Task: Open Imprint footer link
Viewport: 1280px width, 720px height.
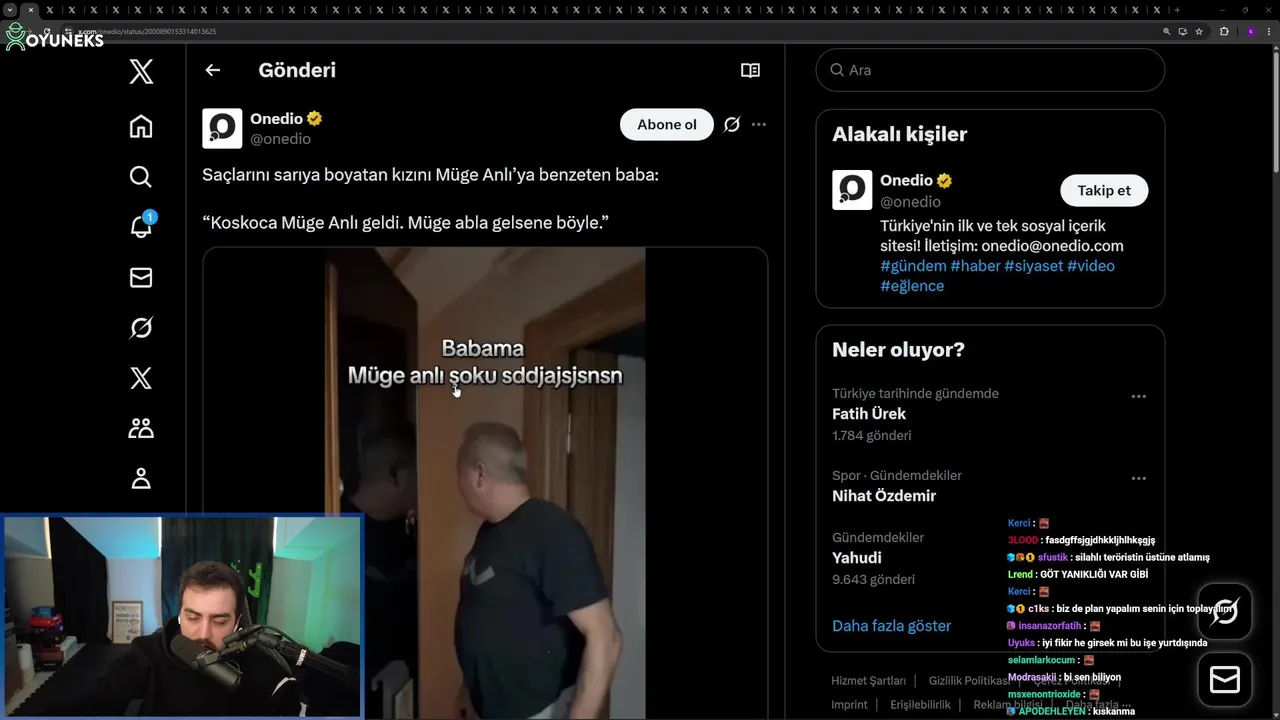Action: 849,705
